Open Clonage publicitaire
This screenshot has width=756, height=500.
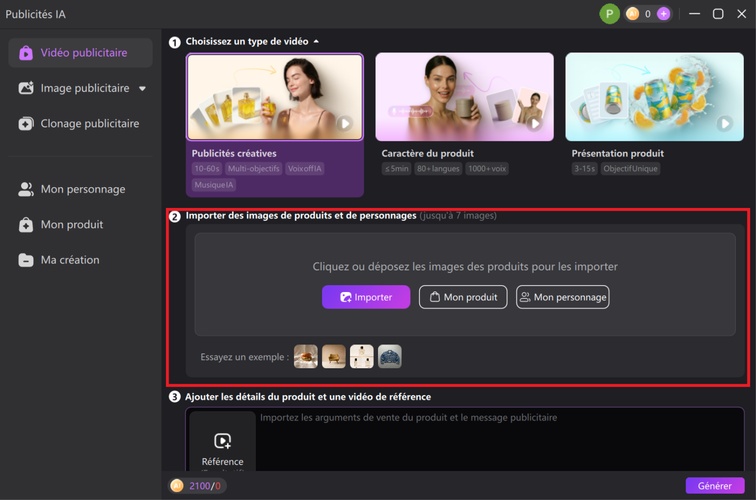(x=81, y=123)
